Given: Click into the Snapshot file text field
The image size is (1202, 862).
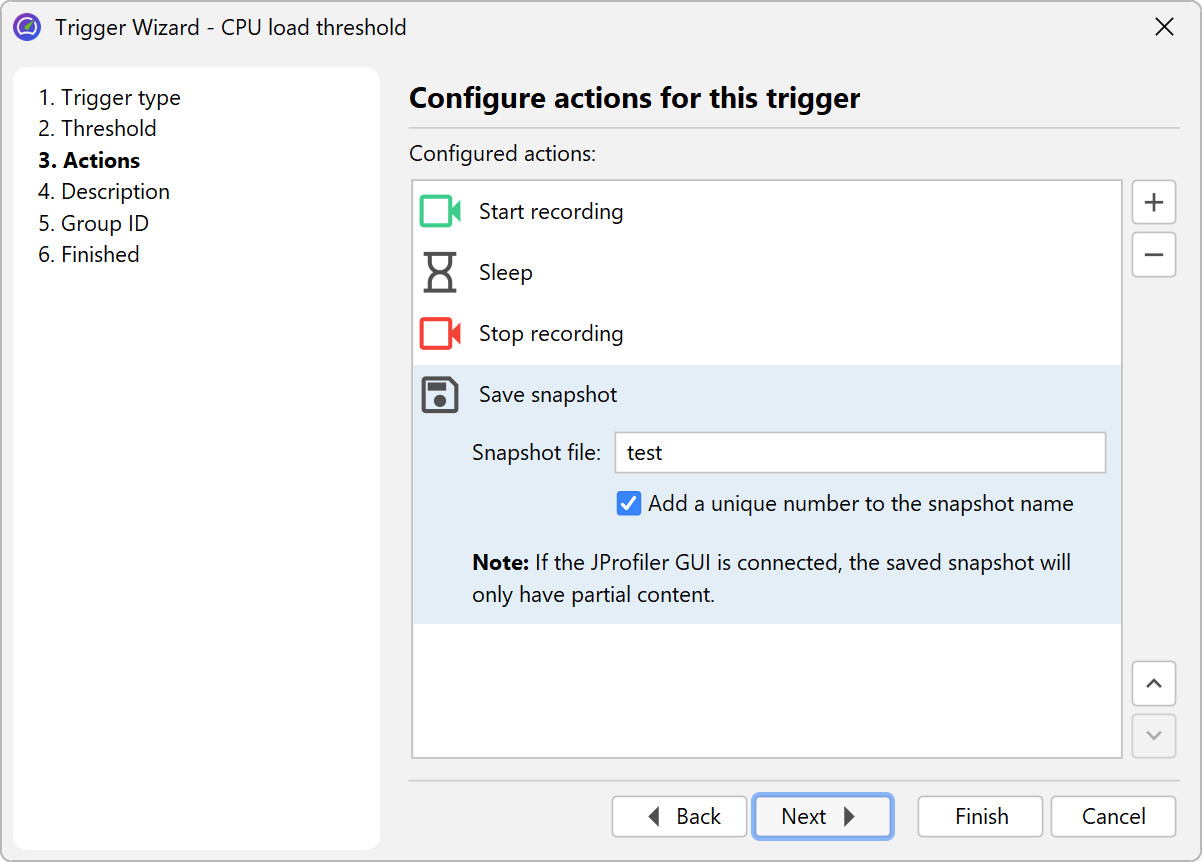Looking at the screenshot, I should pos(860,453).
